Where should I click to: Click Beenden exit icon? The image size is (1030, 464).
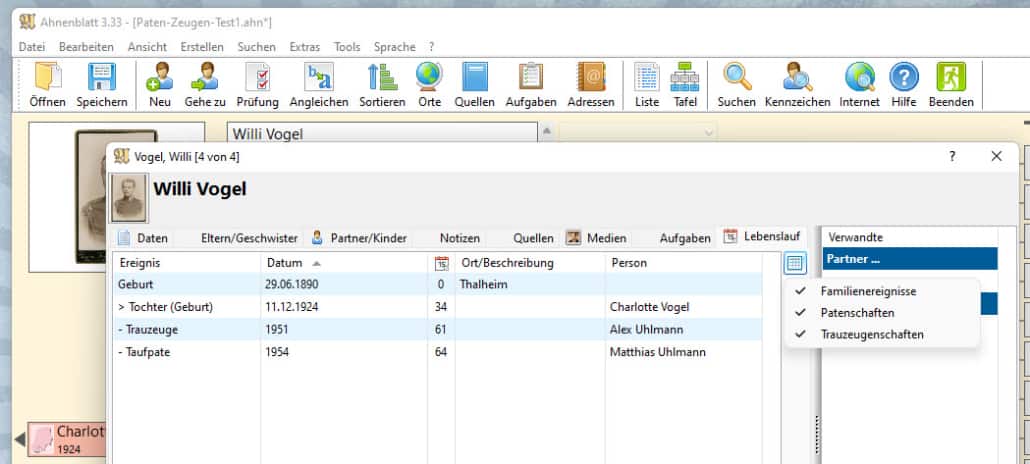coord(951,77)
